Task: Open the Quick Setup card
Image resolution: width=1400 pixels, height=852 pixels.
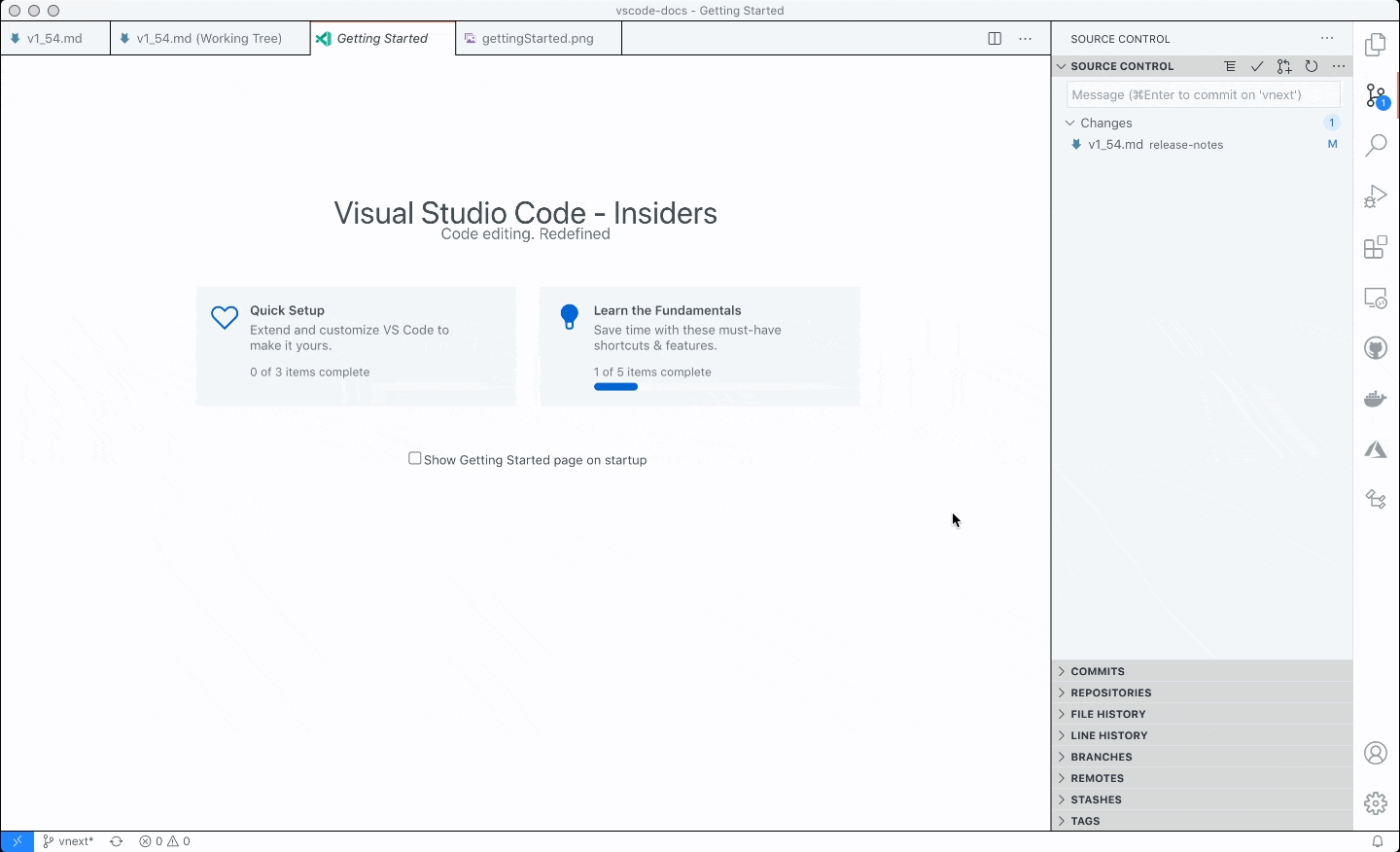Action: point(356,345)
